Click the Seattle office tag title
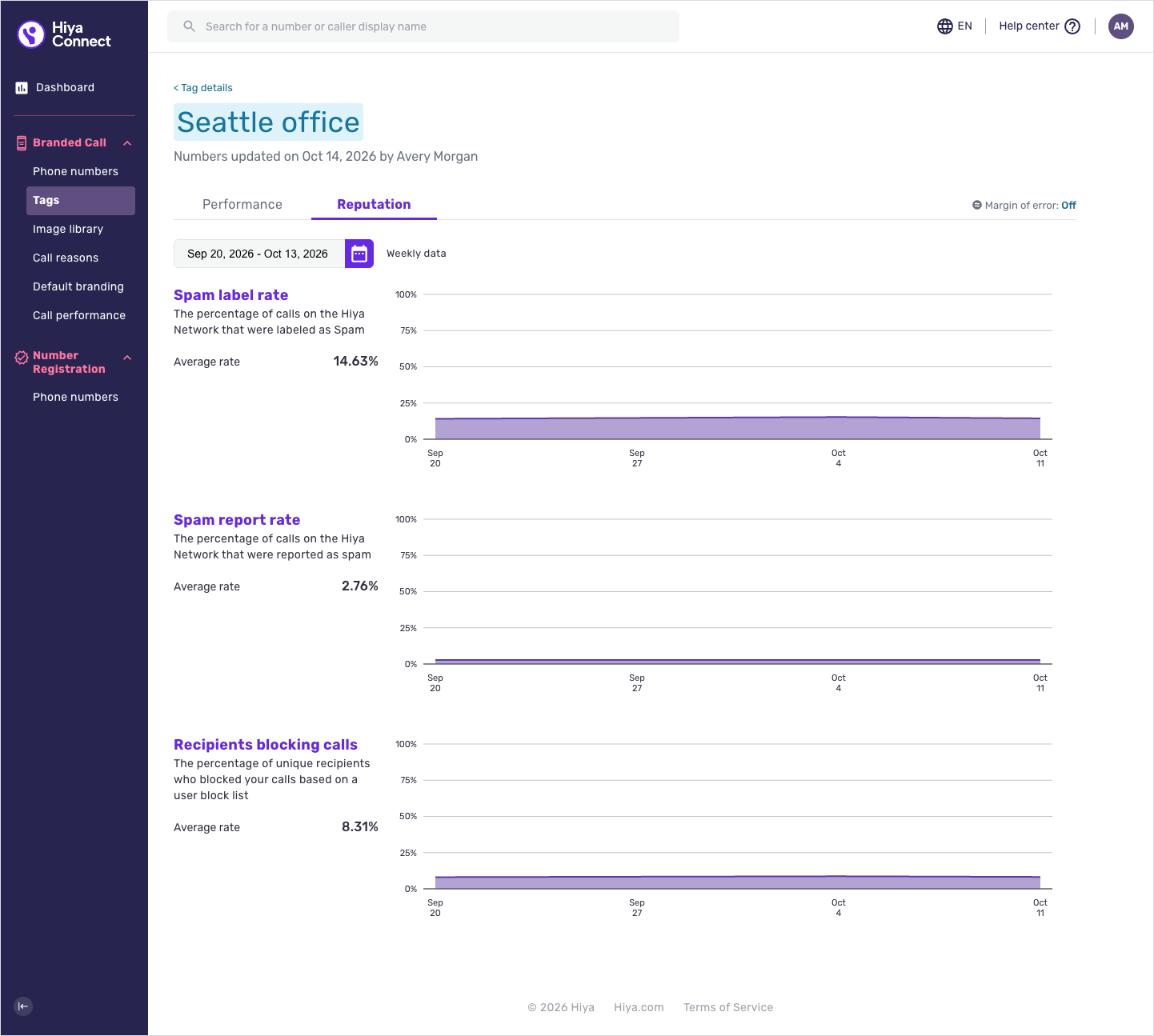The width and height of the screenshot is (1154, 1036). coord(268,122)
